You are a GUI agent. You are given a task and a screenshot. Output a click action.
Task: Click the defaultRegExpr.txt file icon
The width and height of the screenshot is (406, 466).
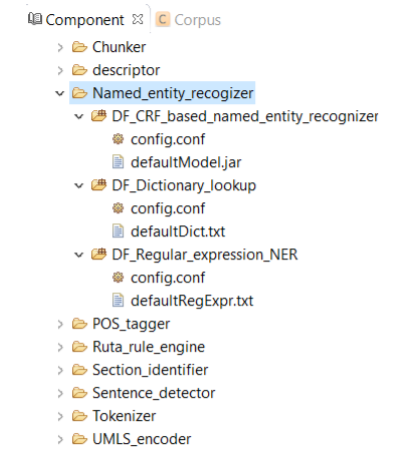(118, 301)
